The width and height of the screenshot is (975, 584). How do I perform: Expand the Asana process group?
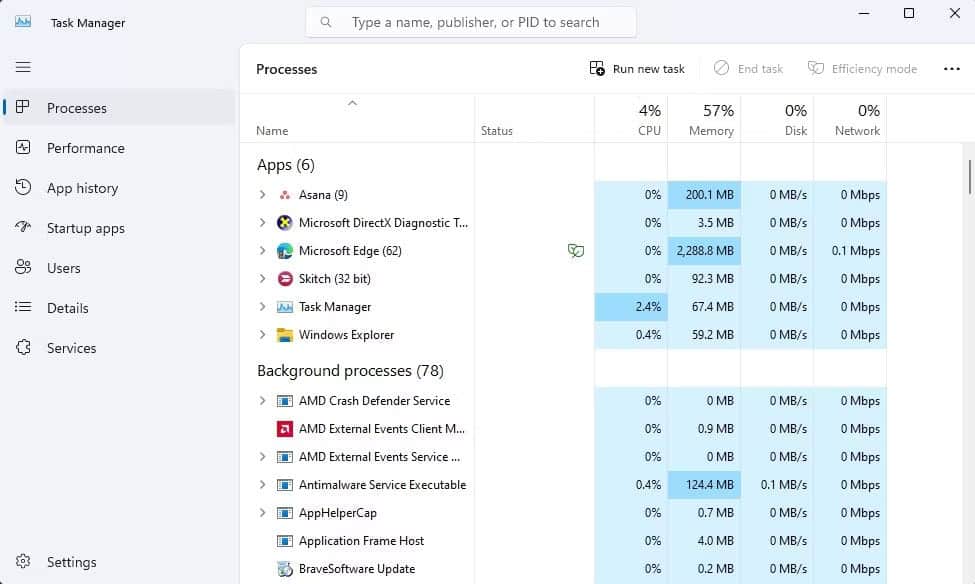pos(262,195)
